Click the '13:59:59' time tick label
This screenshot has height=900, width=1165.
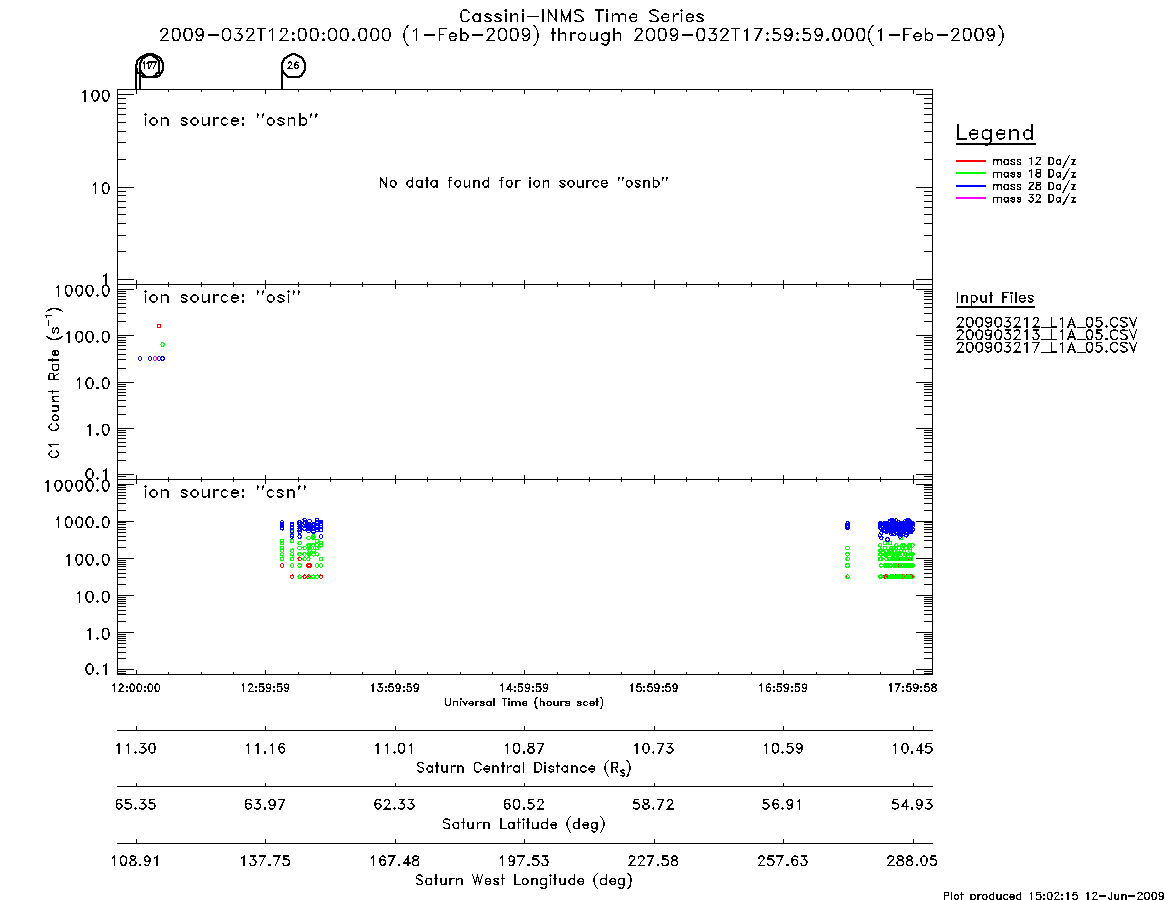click(x=395, y=688)
